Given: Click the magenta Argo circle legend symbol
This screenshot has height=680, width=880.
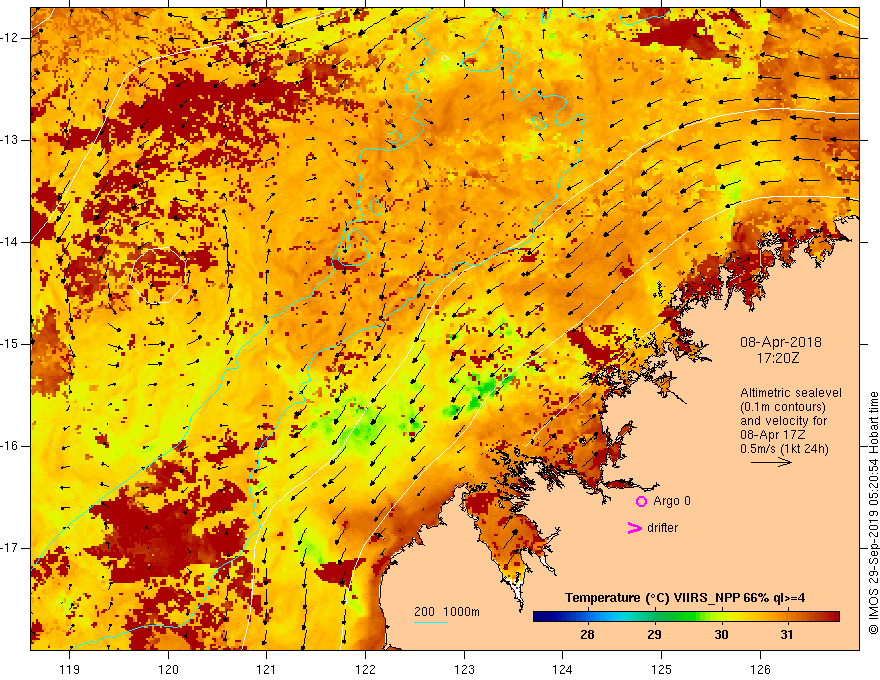Looking at the screenshot, I should coord(641,502).
